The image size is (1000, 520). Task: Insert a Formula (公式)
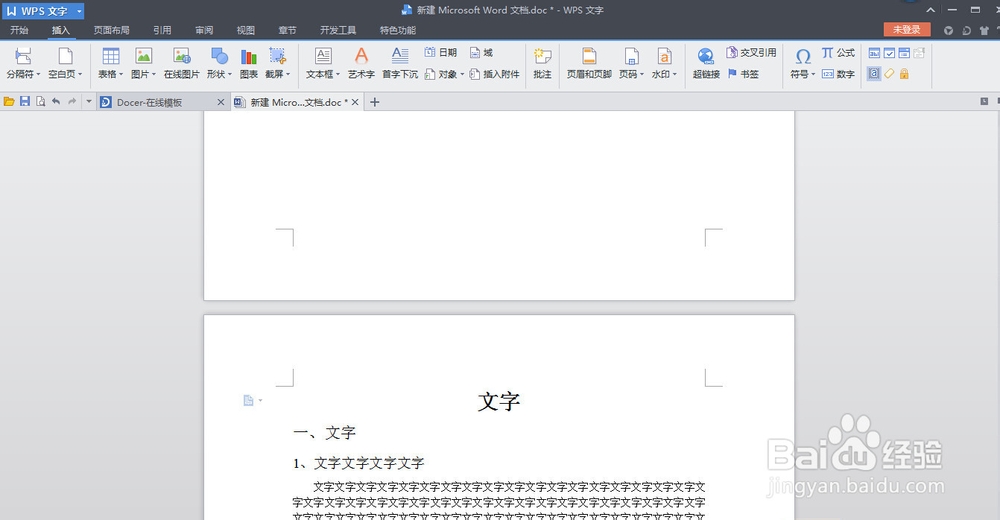[x=838, y=52]
